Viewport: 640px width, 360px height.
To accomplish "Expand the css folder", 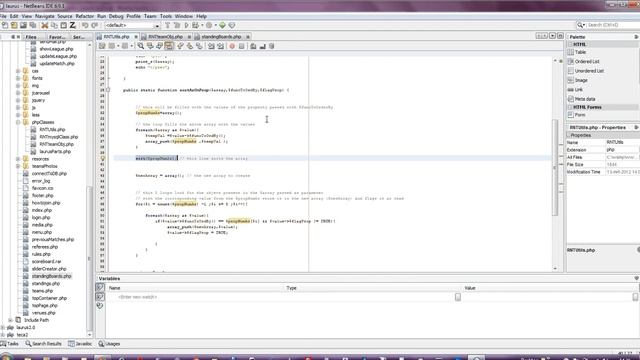I will (x=18, y=71).
